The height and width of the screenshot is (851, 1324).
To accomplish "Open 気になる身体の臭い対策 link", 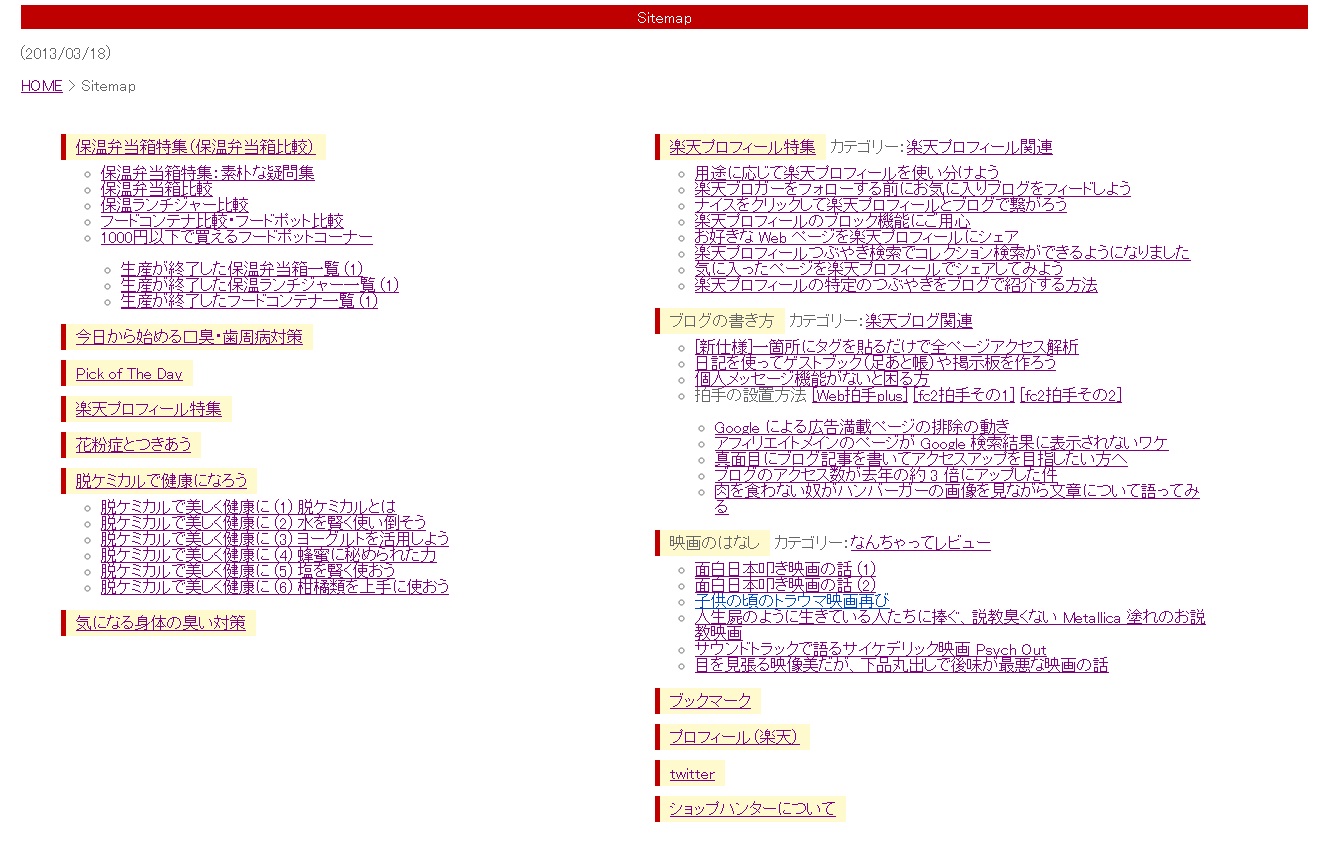I will click(x=160, y=623).
